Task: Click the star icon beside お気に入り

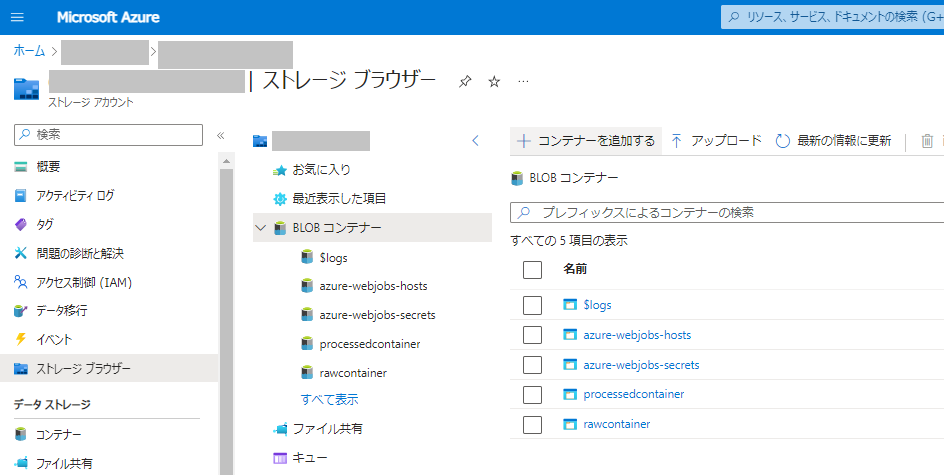Action: click(279, 170)
